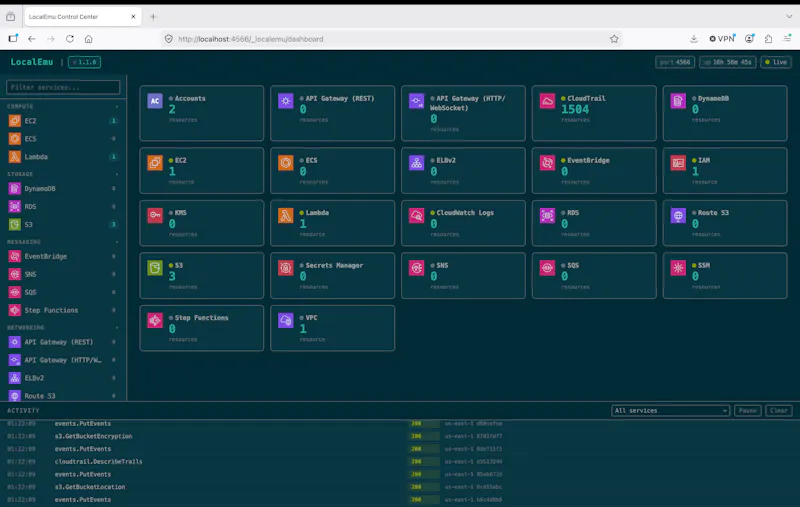
Task: Click the Route 53 card icon
Action: [x=678, y=215]
